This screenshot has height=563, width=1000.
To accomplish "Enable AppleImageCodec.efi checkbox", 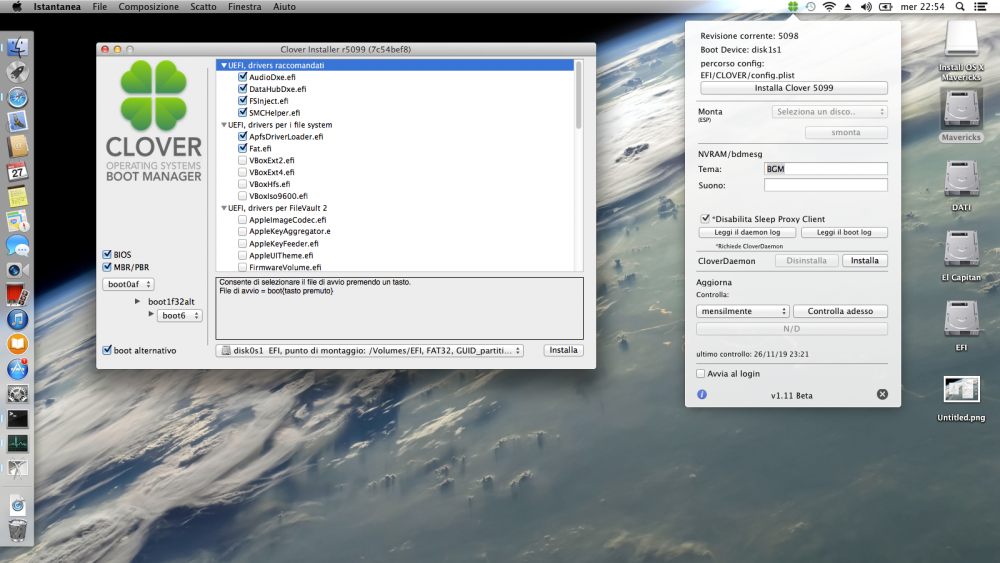I will click(242, 219).
